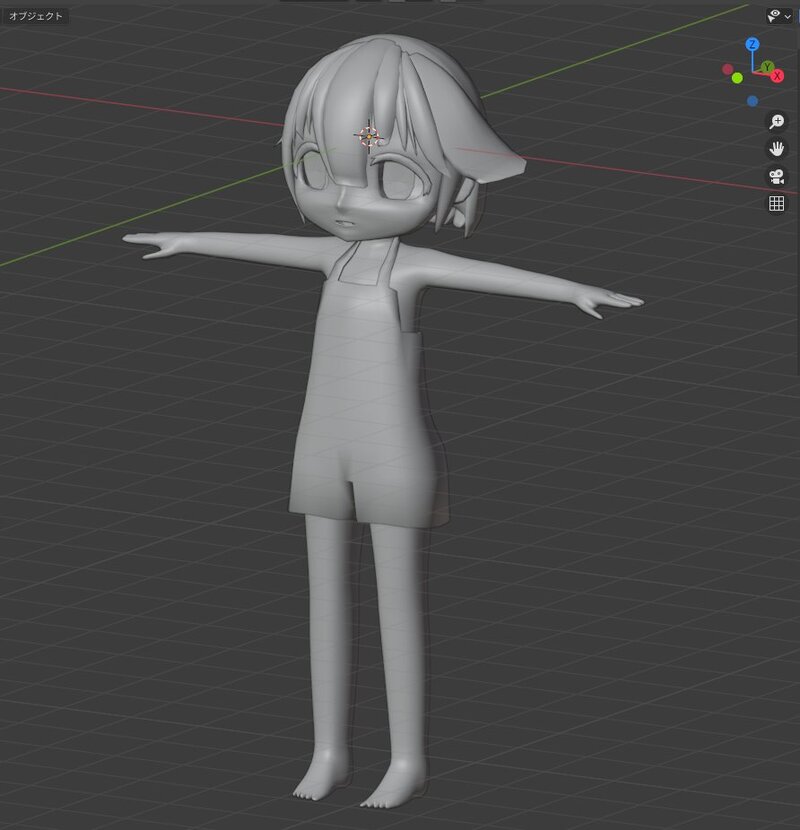Click the Y axis gizmo handle labeled Y

tap(767, 67)
